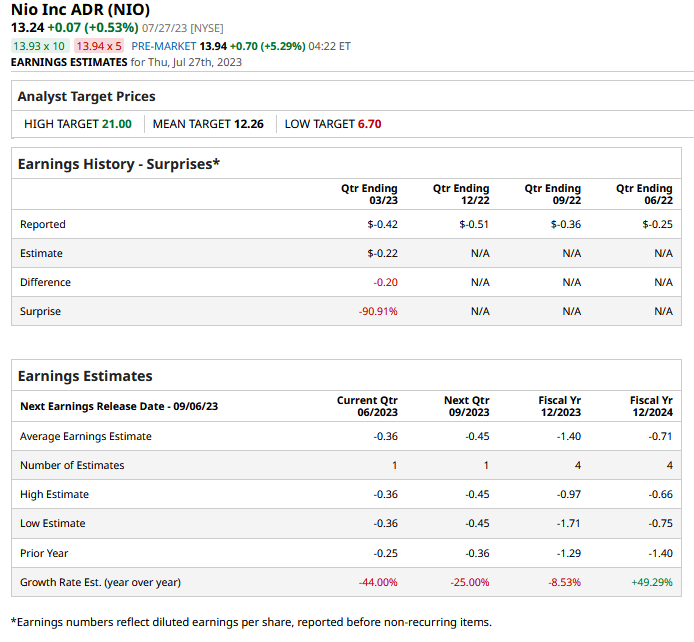Viewport: 694px width, 642px height.
Task: Click the Difference row label
Action: (45, 282)
